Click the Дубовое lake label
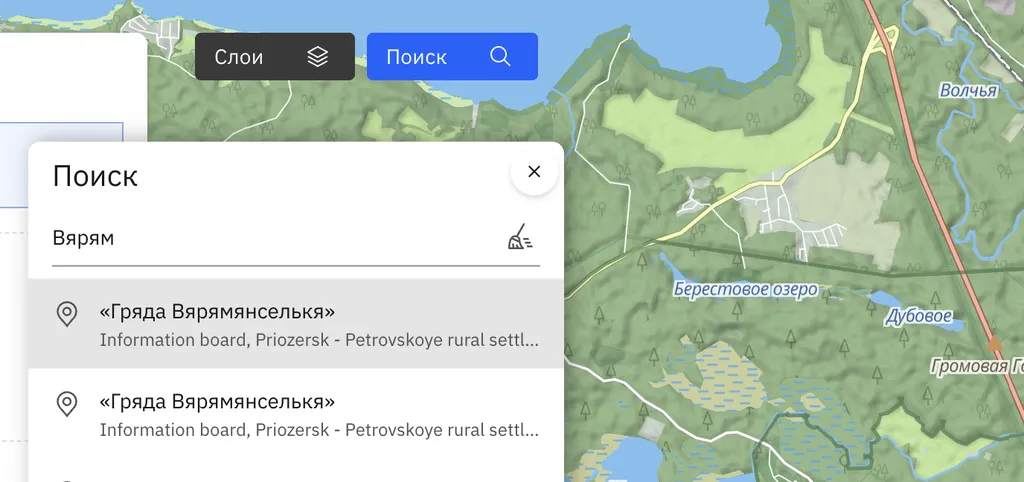This screenshot has height=482, width=1024. coord(918,318)
